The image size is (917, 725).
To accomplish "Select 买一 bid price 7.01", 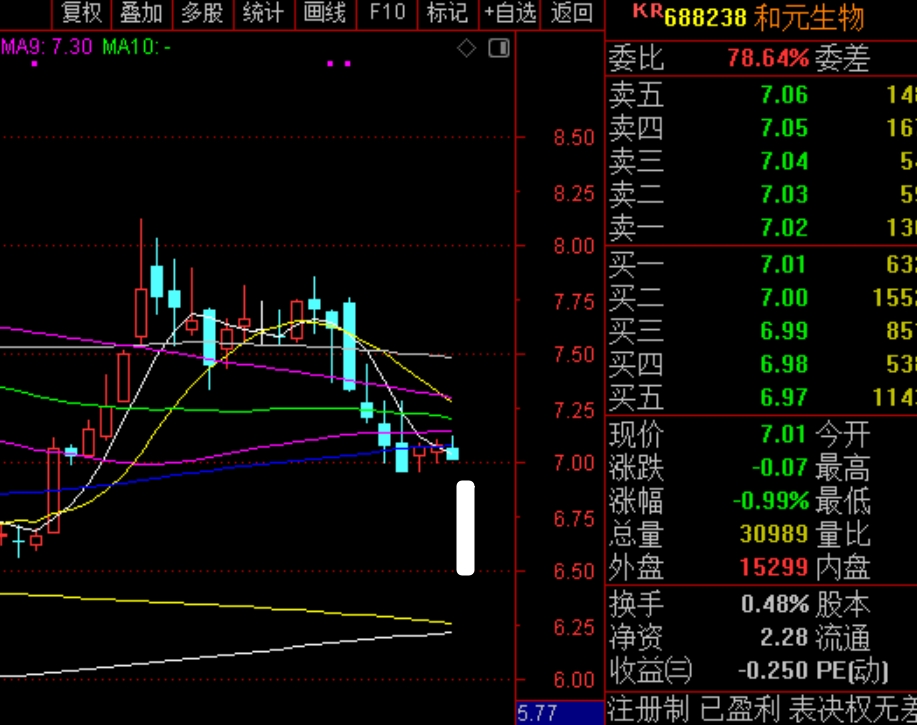I will click(x=783, y=264).
